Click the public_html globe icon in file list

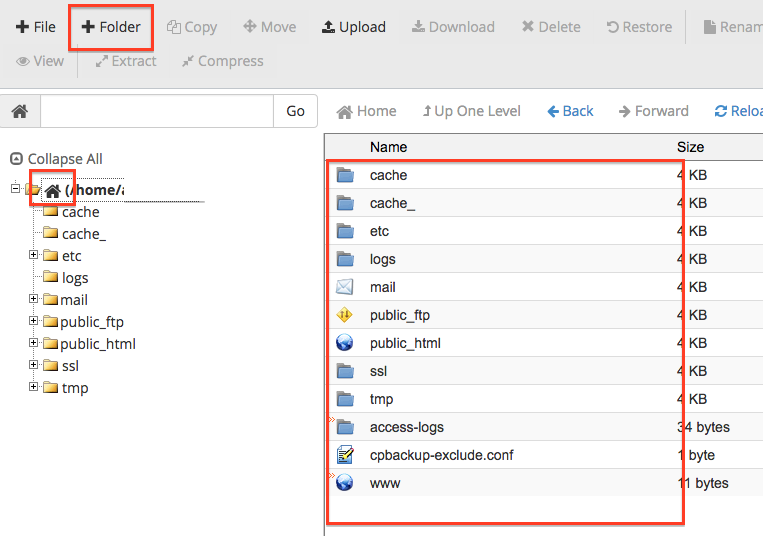(x=346, y=343)
